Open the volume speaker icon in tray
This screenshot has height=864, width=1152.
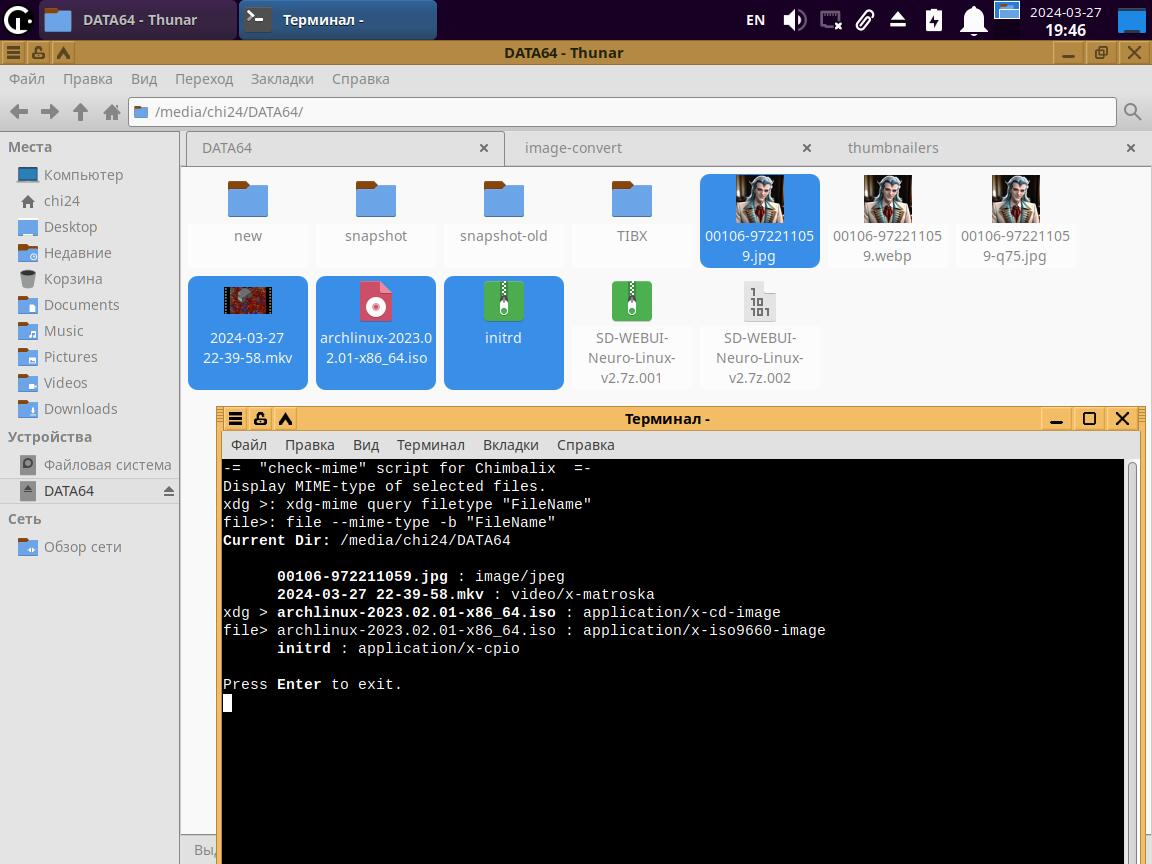point(794,20)
